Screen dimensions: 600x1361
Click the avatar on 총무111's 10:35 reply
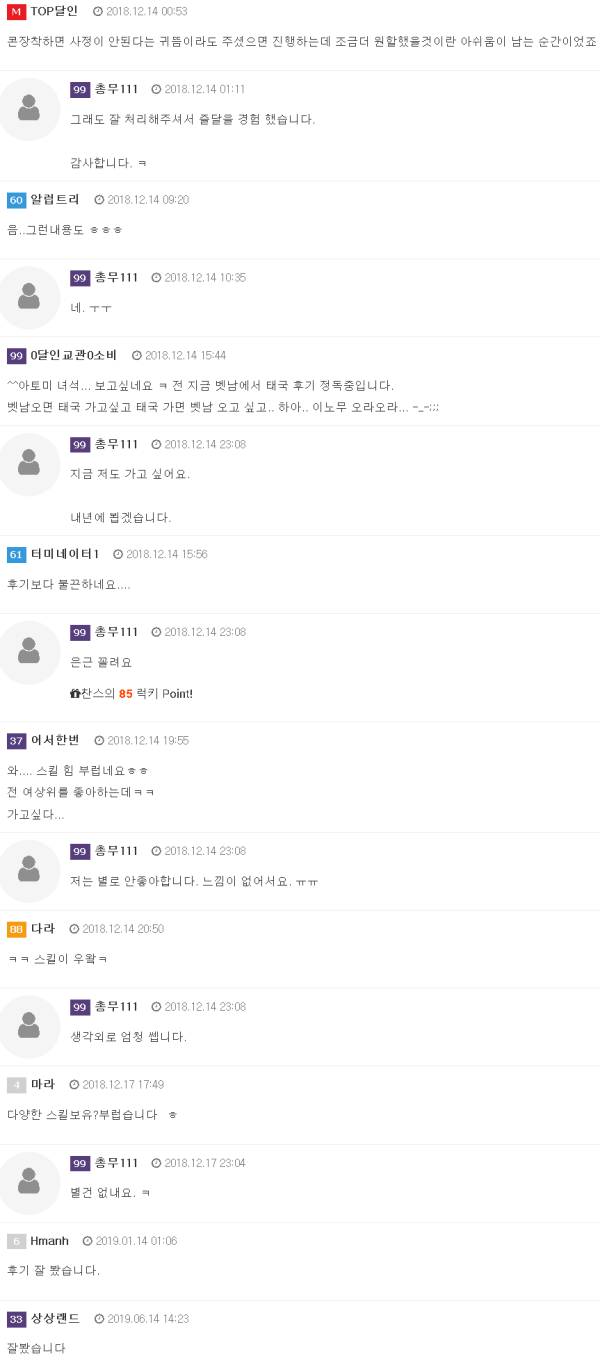pyautogui.click(x=29, y=298)
